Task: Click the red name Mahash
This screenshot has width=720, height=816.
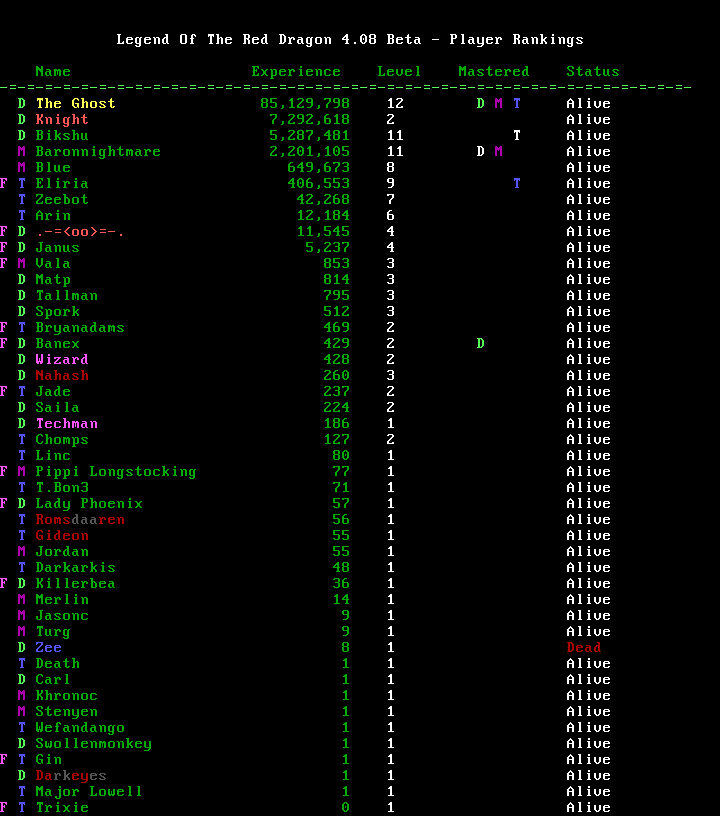Action: click(62, 376)
